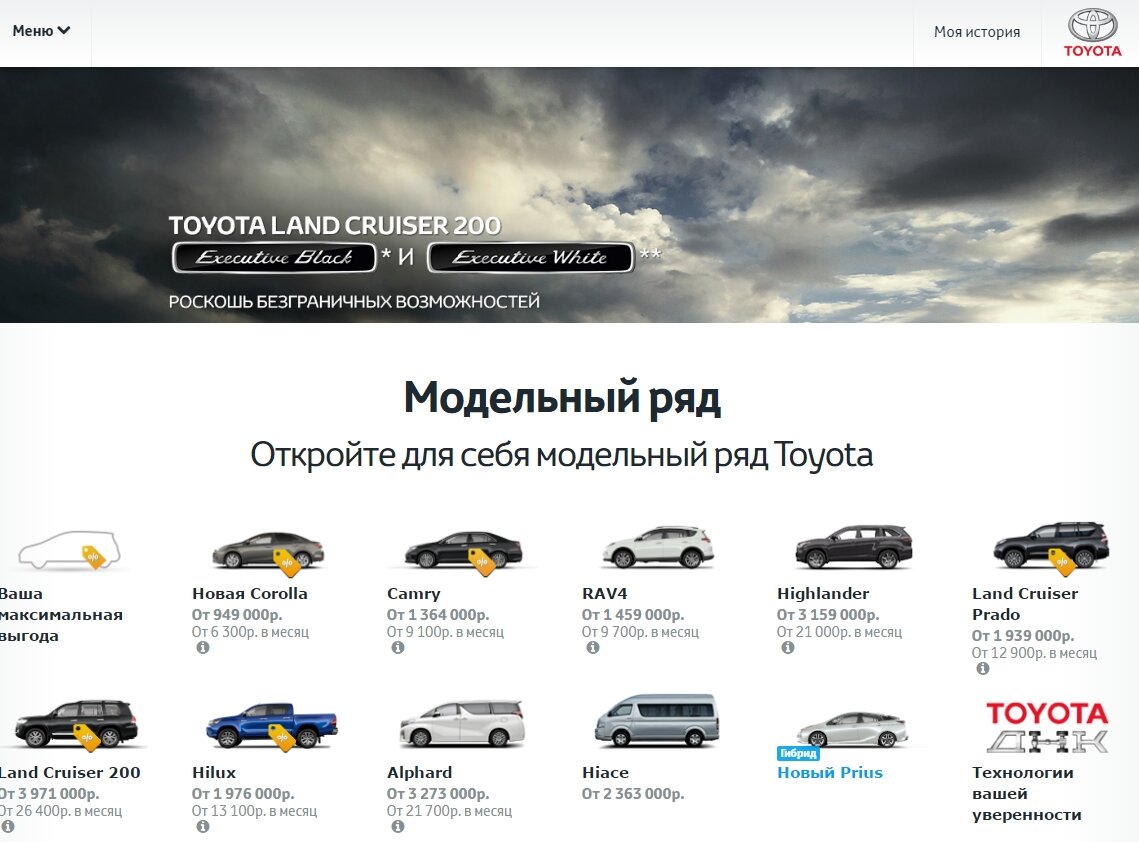Image resolution: width=1139 pixels, height=842 pixels.
Task: Show info icon under RAV4 price
Action: 593,647
